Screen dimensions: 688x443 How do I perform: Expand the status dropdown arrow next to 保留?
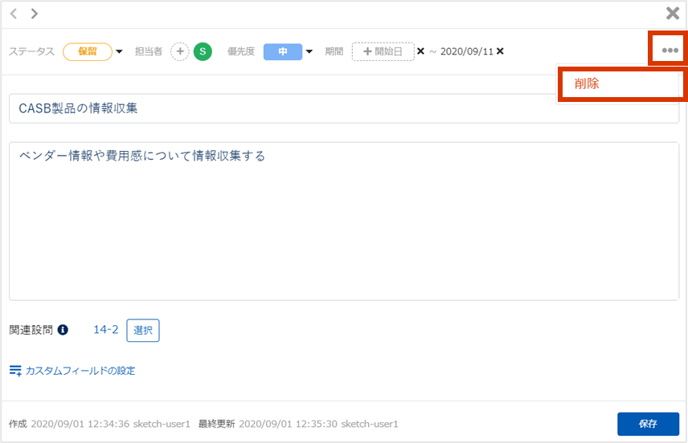120,51
